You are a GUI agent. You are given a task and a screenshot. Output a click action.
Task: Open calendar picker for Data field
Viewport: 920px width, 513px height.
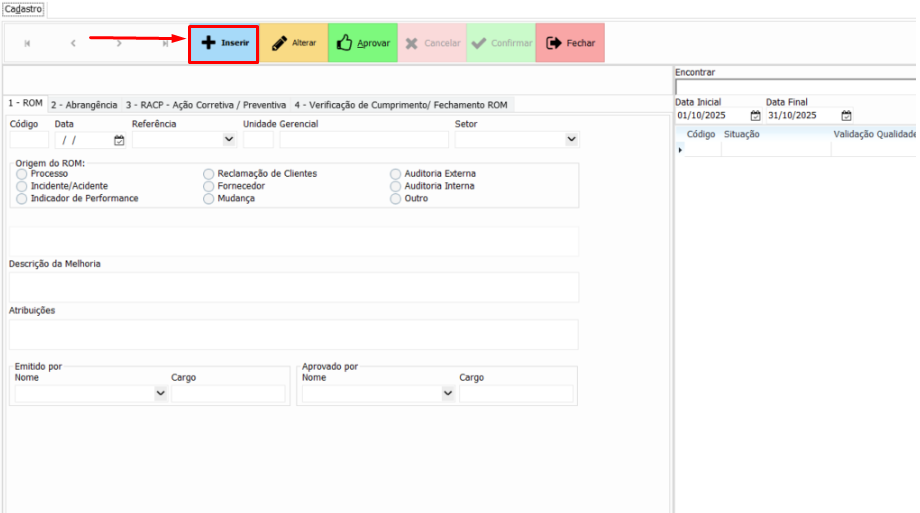pos(119,140)
